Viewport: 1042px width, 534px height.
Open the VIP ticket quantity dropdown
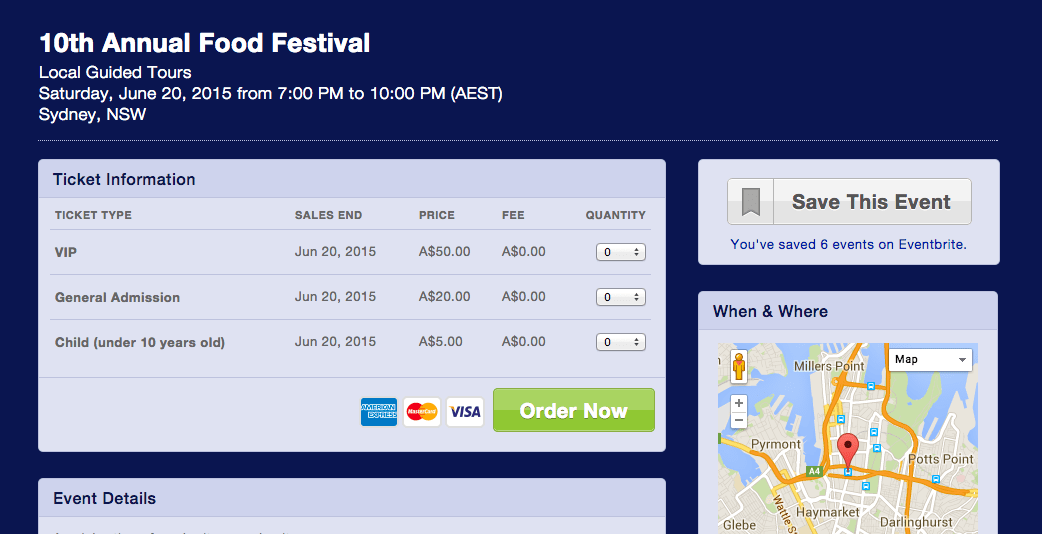621,252
